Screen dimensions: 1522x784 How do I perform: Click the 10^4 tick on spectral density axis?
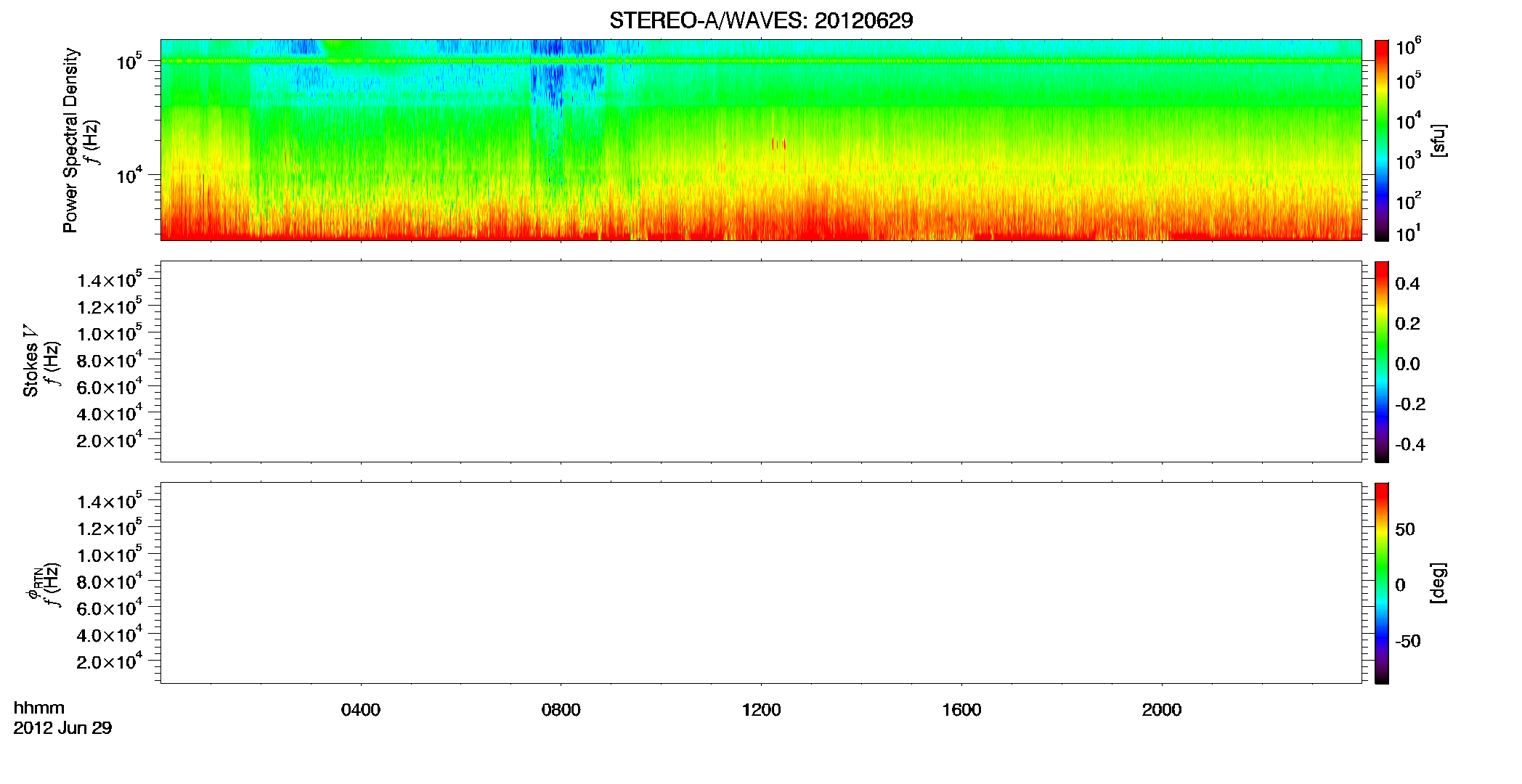[x=129, y=175]
